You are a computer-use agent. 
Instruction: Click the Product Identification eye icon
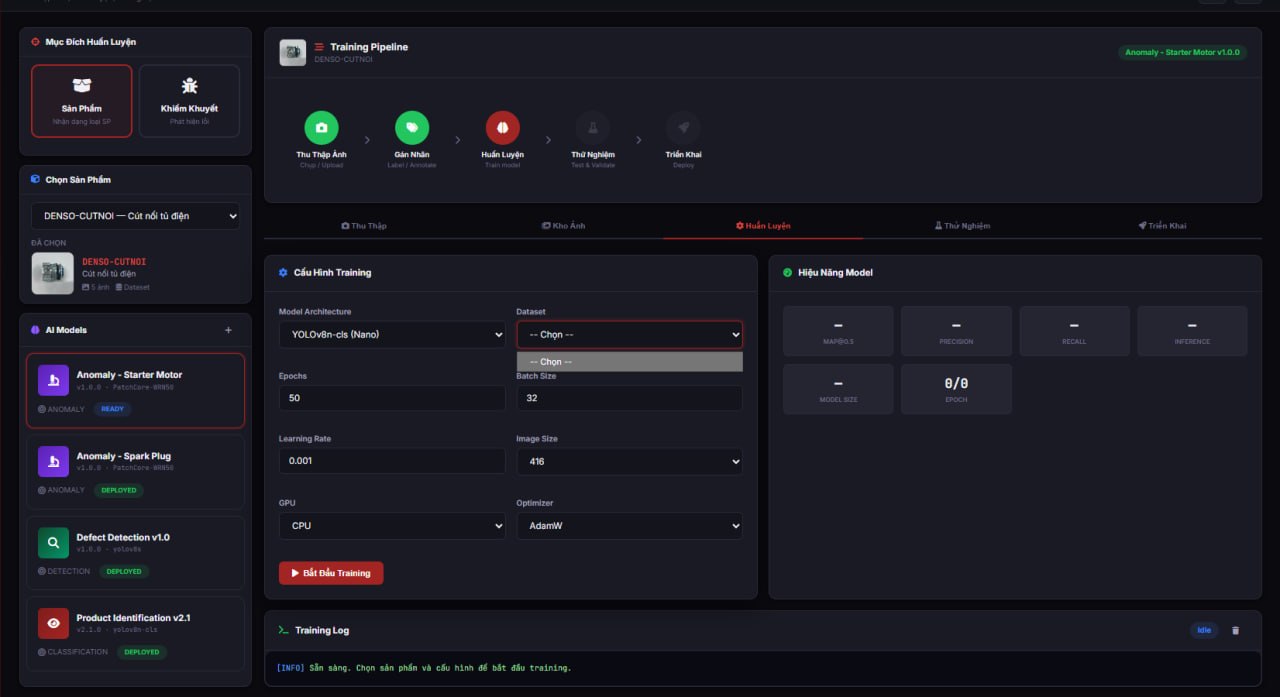53,623
